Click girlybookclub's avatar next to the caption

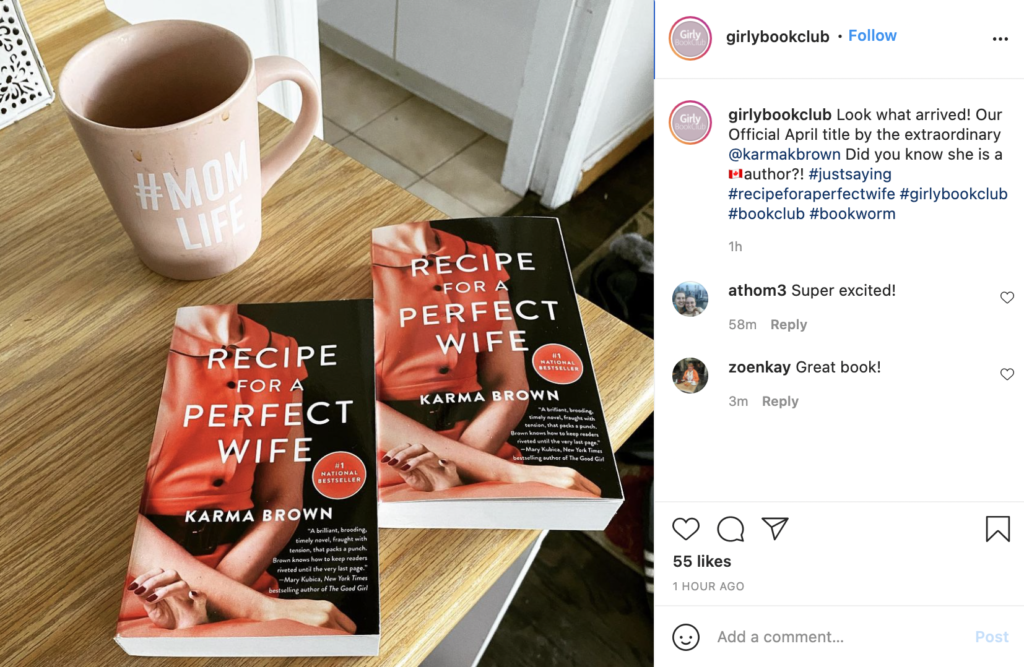pos(689,123)
